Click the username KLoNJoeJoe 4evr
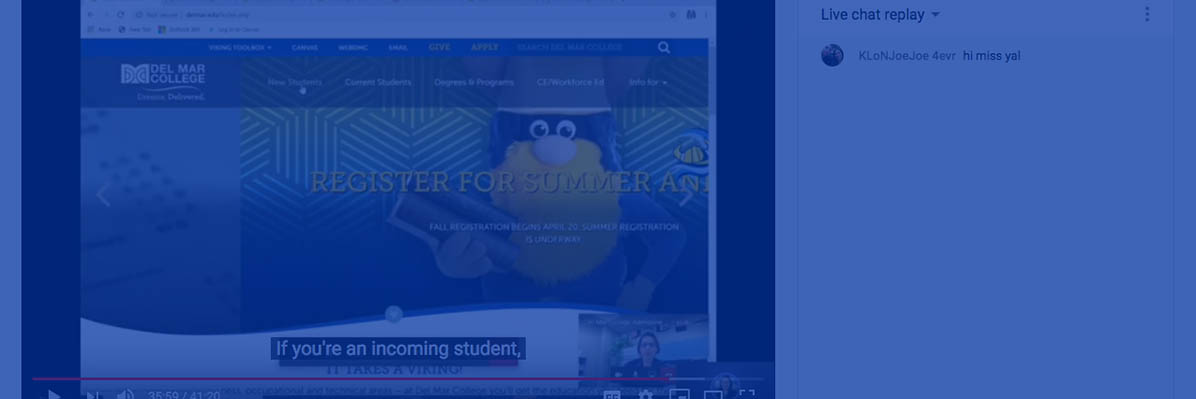1196x399 pixels. point(907,56)
